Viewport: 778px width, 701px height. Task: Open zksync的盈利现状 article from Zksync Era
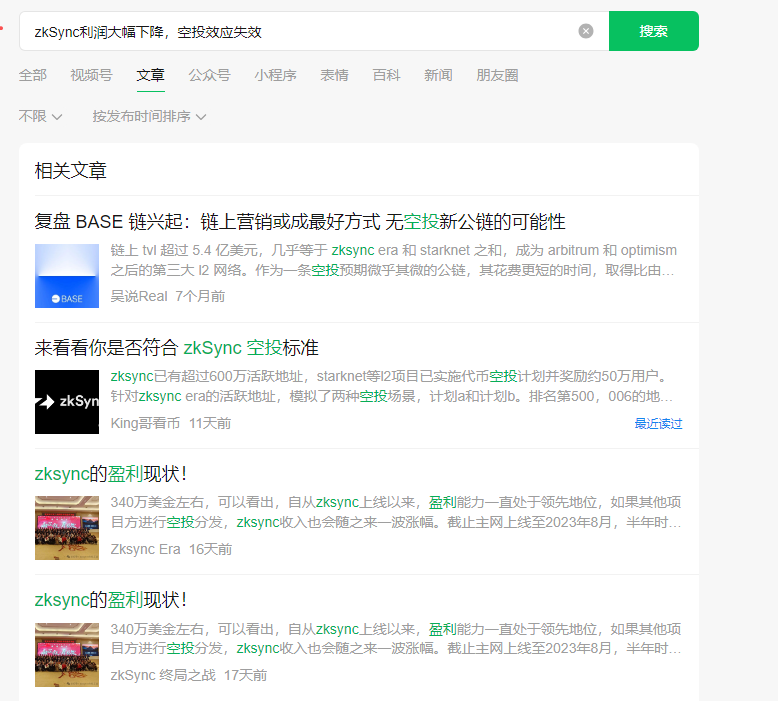(111, 474)
